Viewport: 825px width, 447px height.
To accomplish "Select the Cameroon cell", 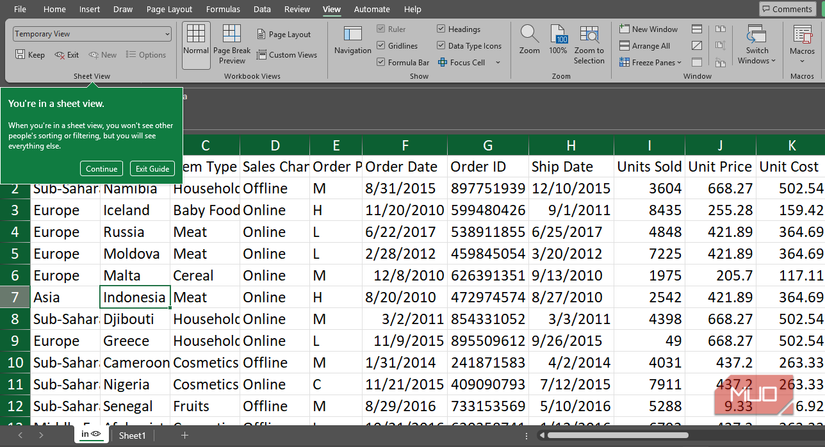I will (135, 363).
